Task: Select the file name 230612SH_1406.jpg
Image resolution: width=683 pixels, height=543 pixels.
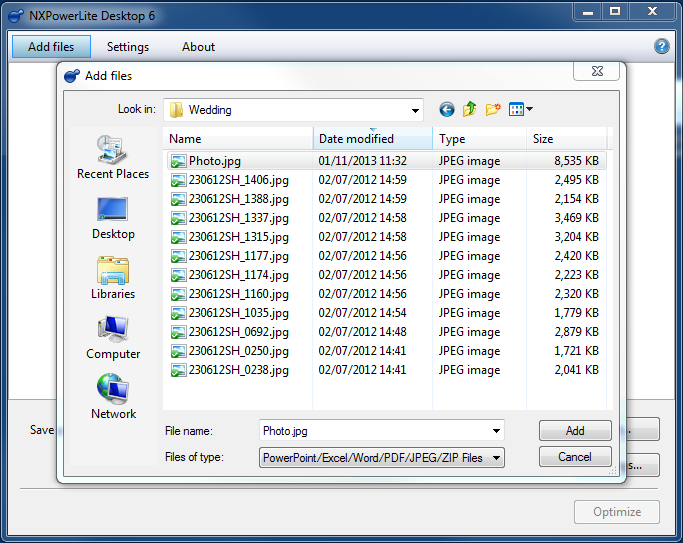Action: tap(239, 180)
